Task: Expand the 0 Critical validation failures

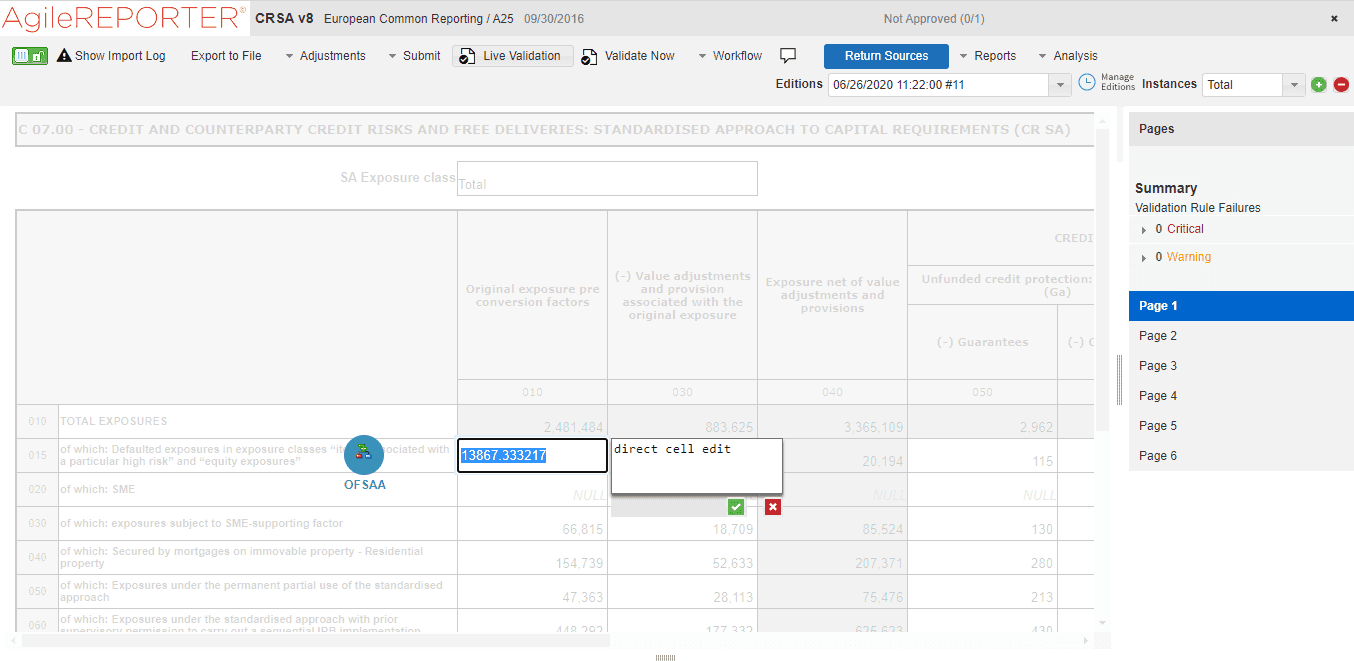Action: point(1143,228)
